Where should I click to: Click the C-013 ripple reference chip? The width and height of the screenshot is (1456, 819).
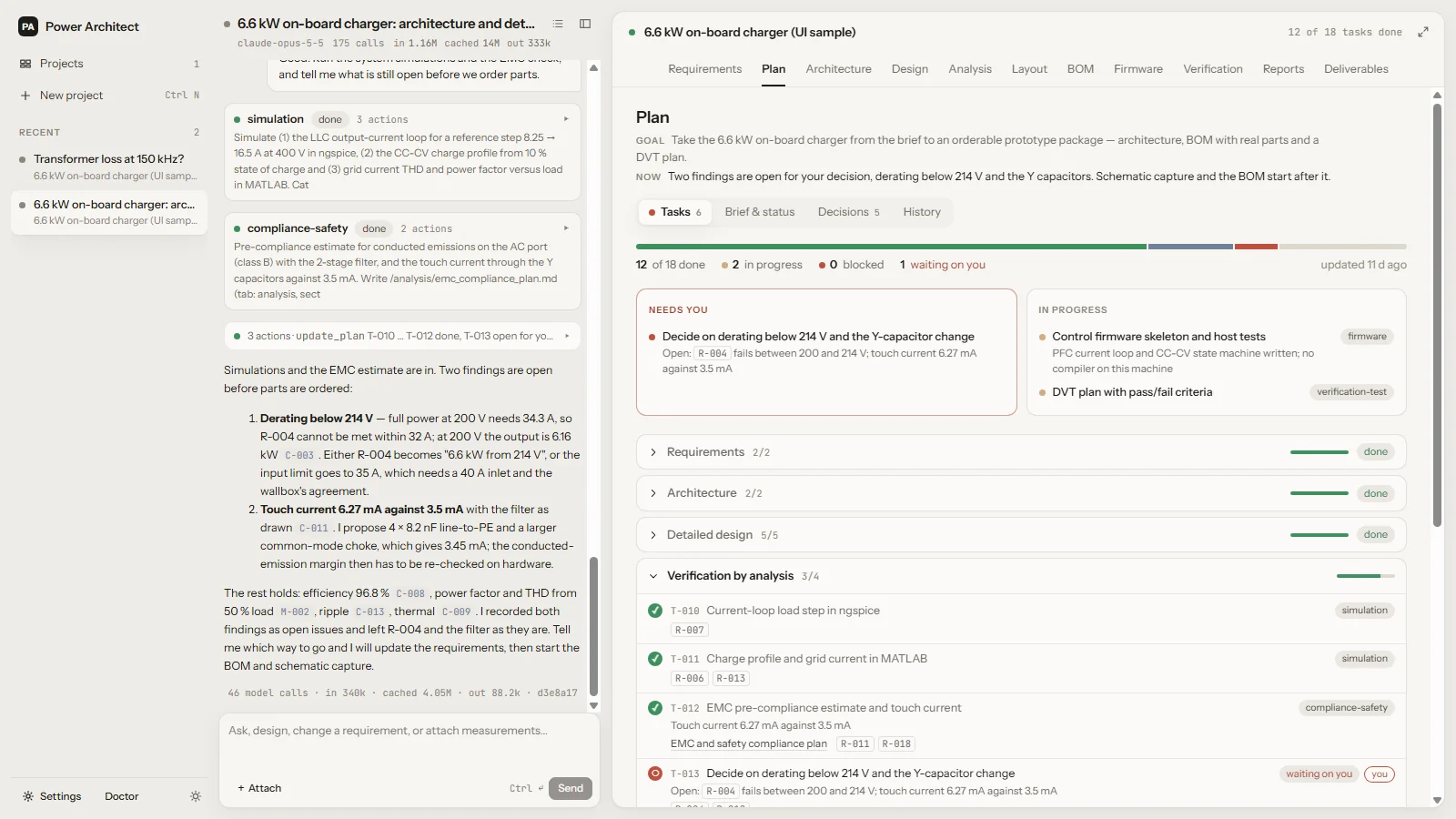coord(370,612)
